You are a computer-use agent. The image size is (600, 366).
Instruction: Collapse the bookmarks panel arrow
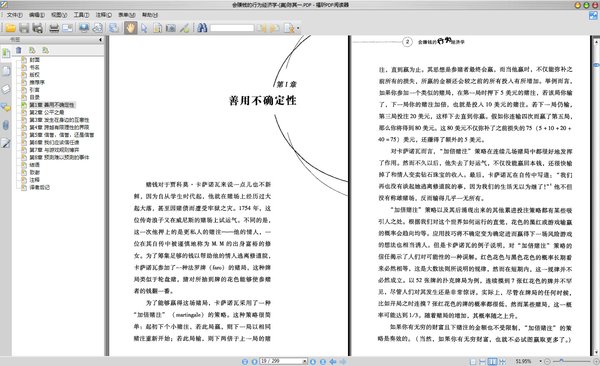click(100, 39)
